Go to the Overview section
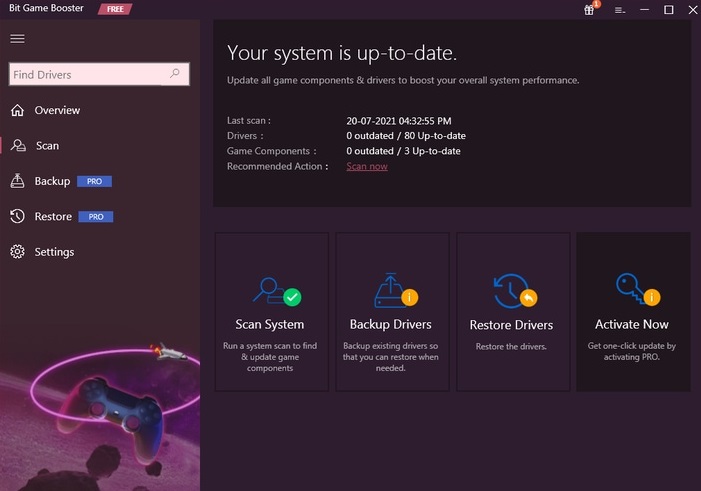Image resolution: width=701 pixels, height=491 pixels. 56,110
